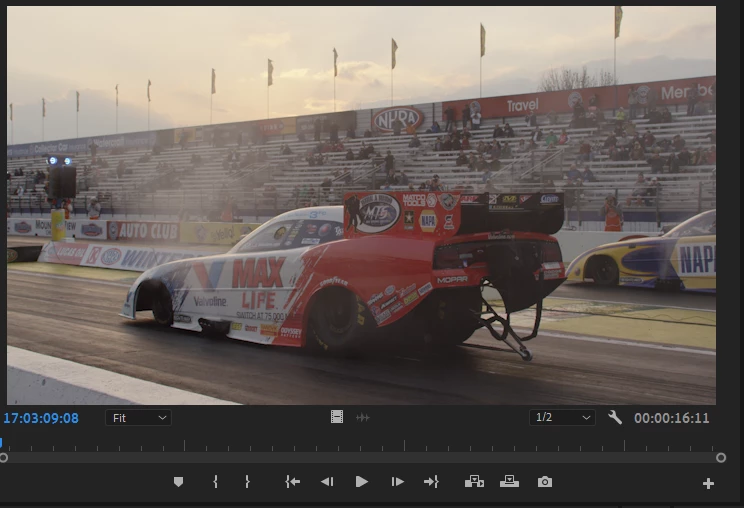744x508 pixels.
Task: Click the blue playhead timecode 17:03:09:08
Action: click(41, 418)
